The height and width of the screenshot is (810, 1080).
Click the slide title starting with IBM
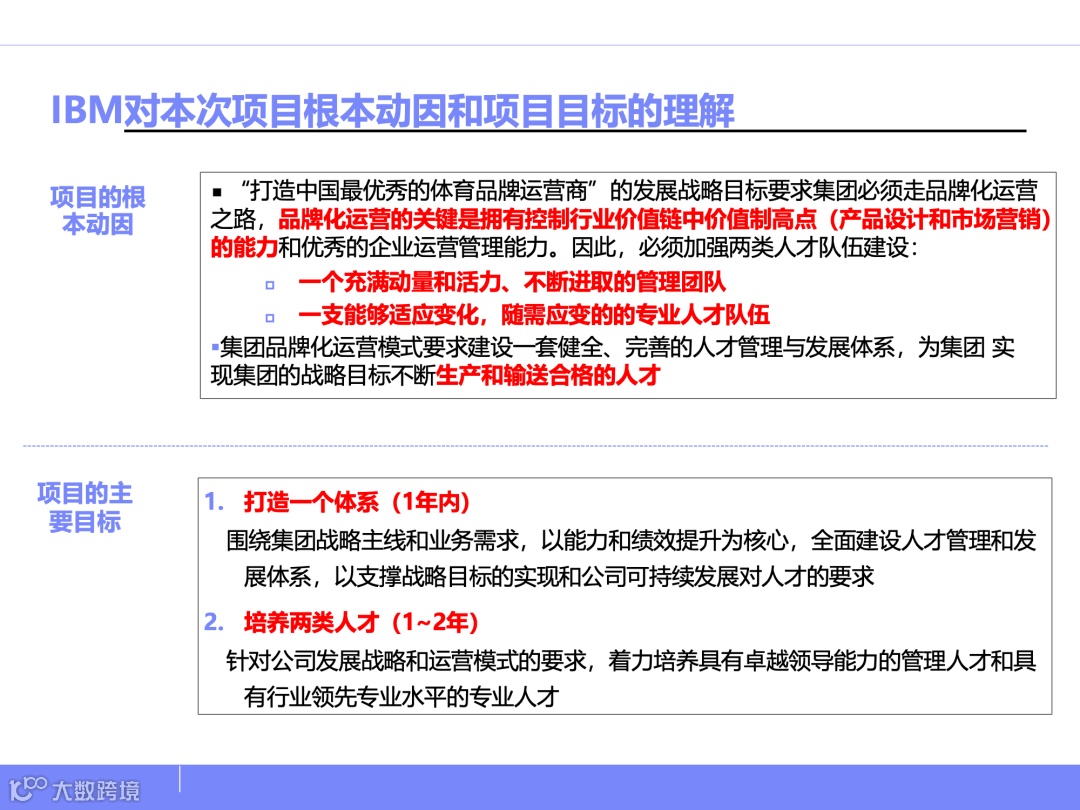point(393,110)
